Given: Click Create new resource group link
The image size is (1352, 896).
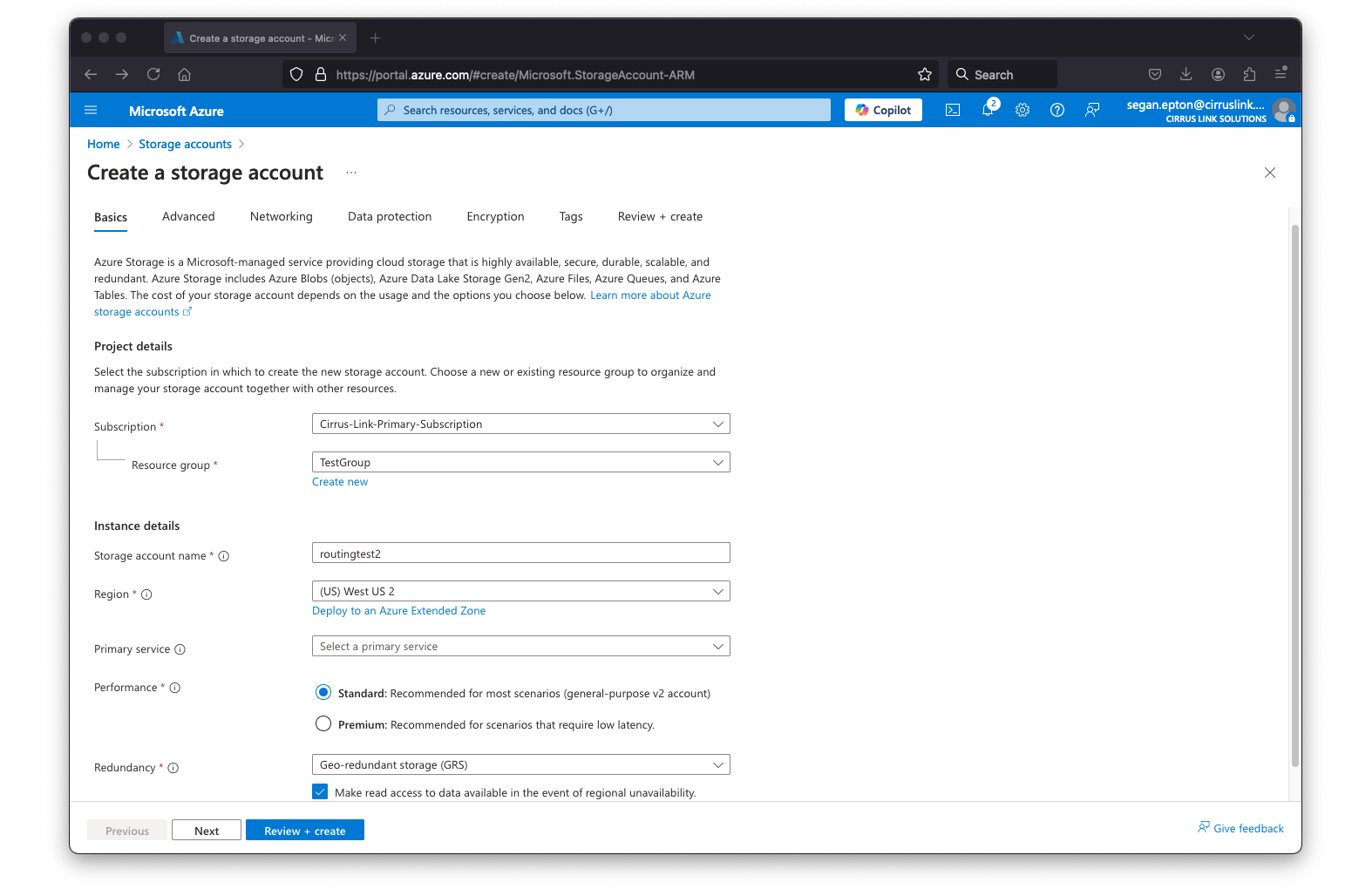Looking at the screenshot, I should 340,482.
